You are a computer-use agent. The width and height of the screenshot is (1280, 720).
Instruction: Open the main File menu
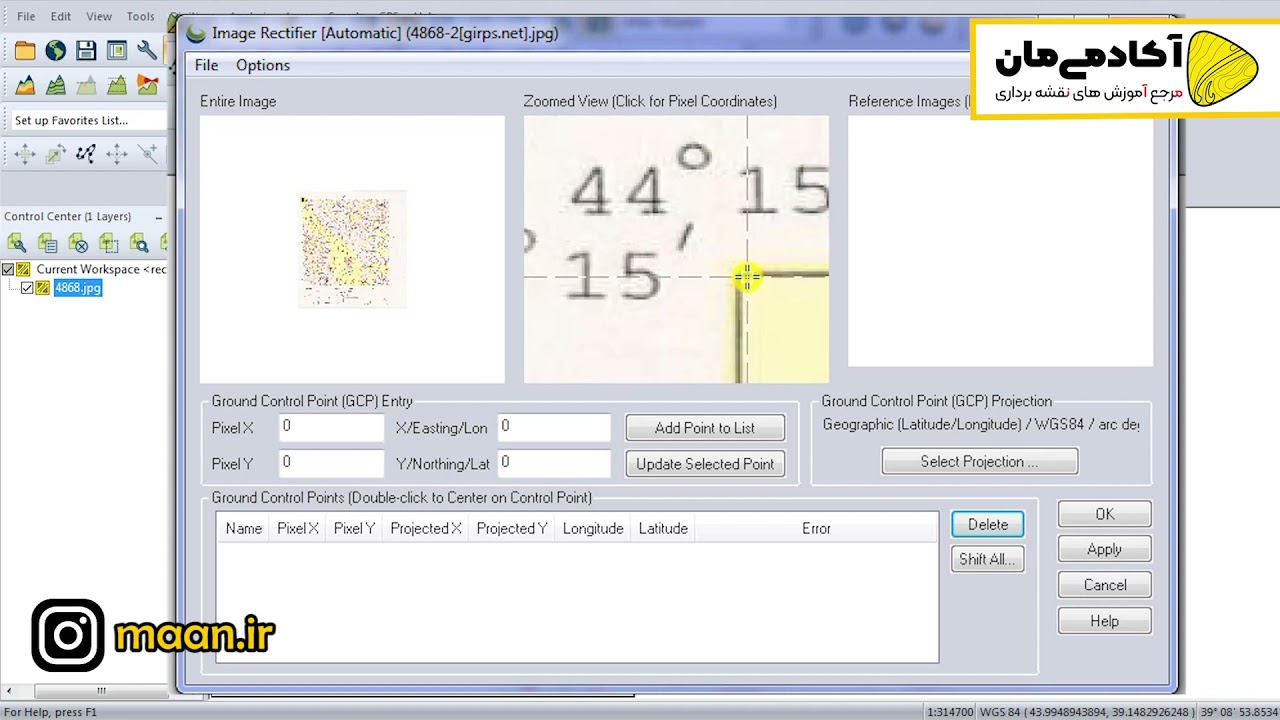26,17
